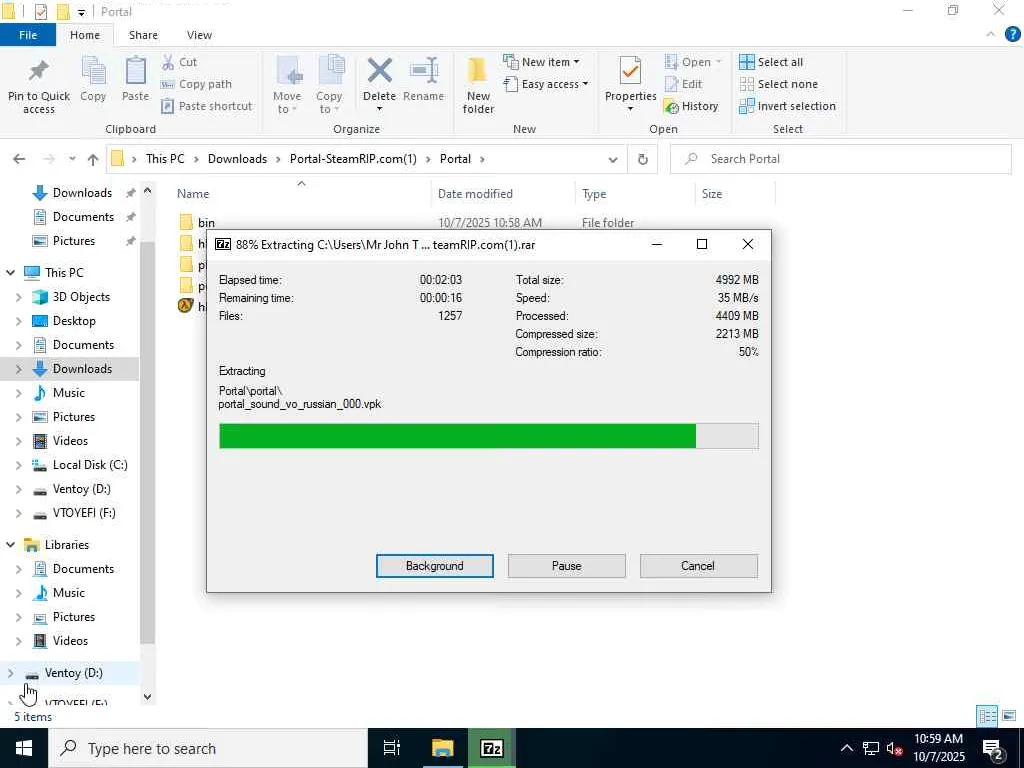Image resolution: width=1024 pixels, height=768 pixels.
Task: Switch to large icons view button
Action: [1008, 716]
